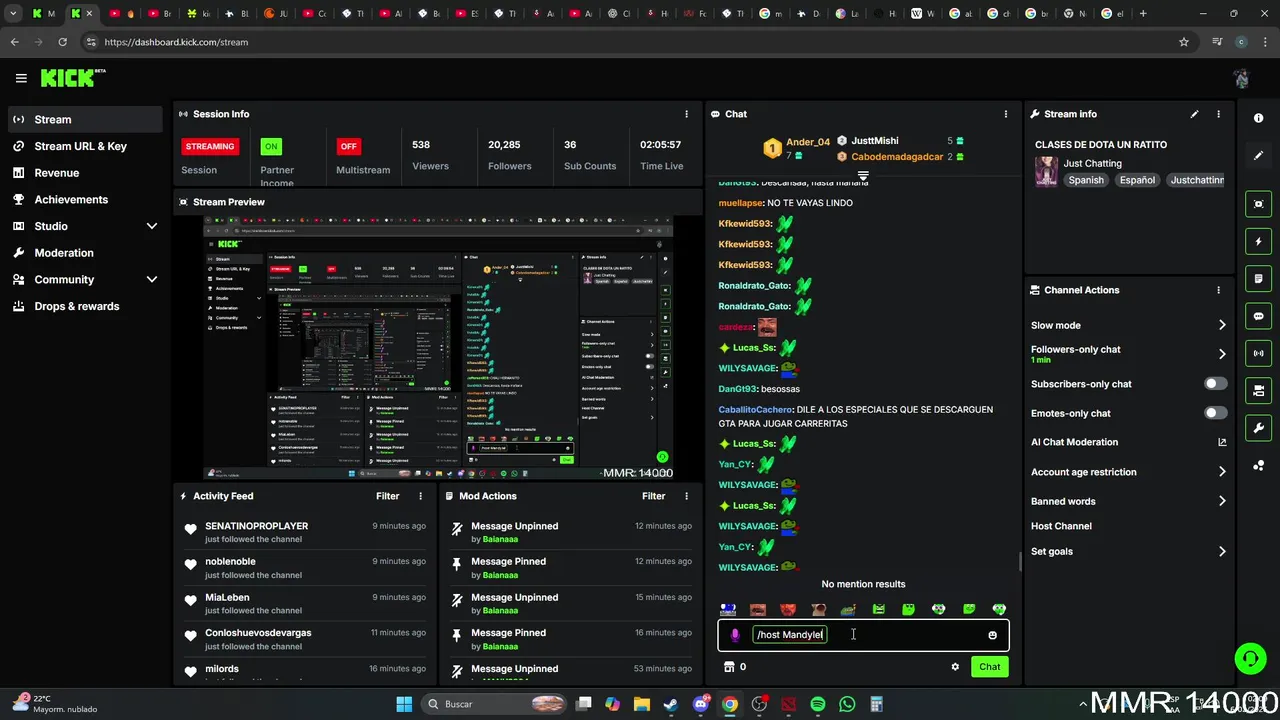Open Stream info panel options menu
The height and width of the screenshot is (720, 1280).
[1218, 114]
